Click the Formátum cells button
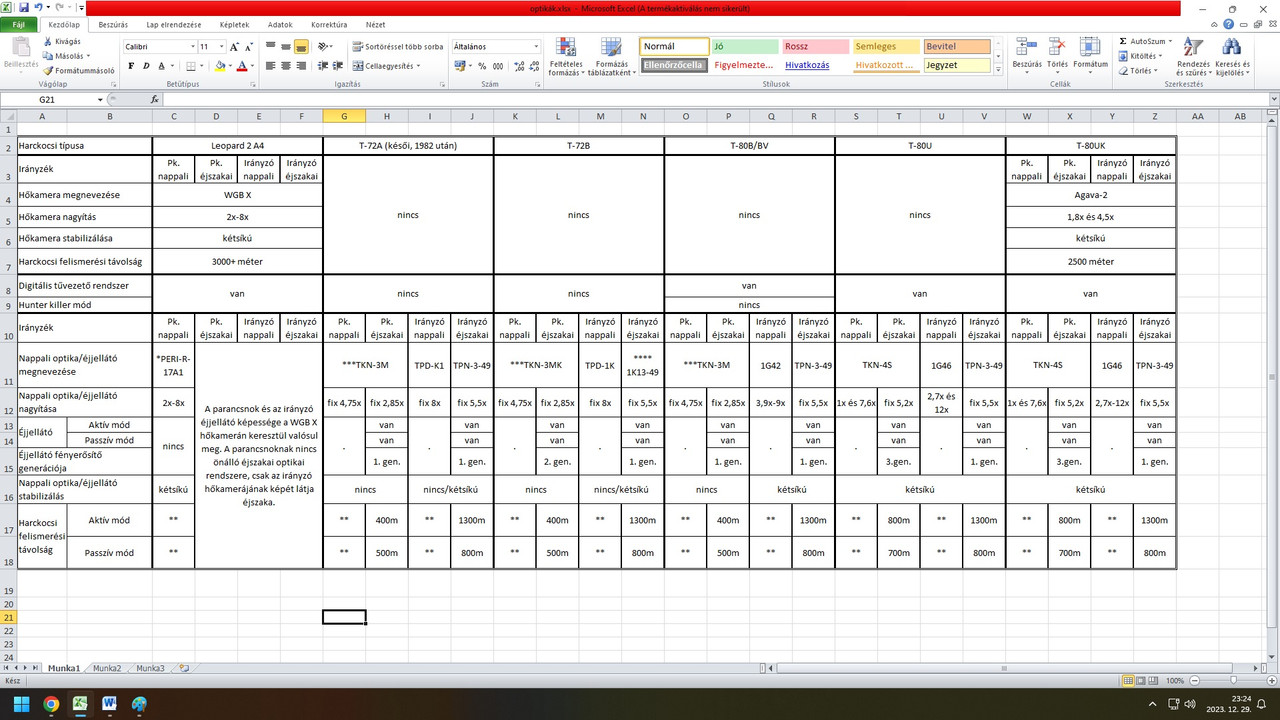Image resolution: width=1280 pixels, height=720 pixels. 1090,54
